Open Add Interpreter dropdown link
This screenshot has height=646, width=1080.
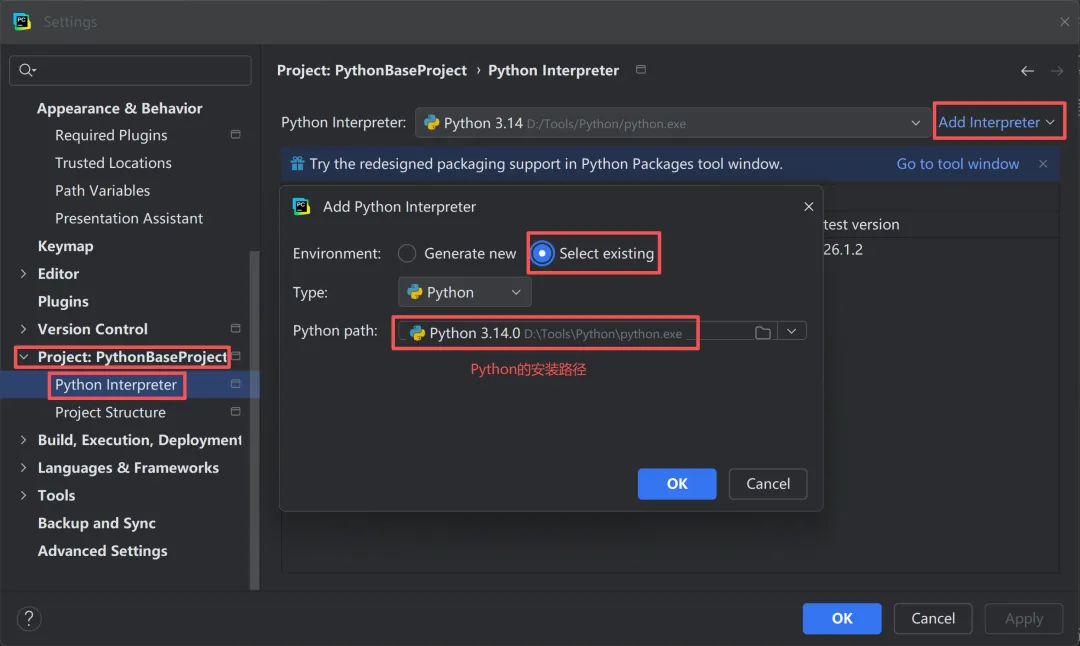(996, 122)
